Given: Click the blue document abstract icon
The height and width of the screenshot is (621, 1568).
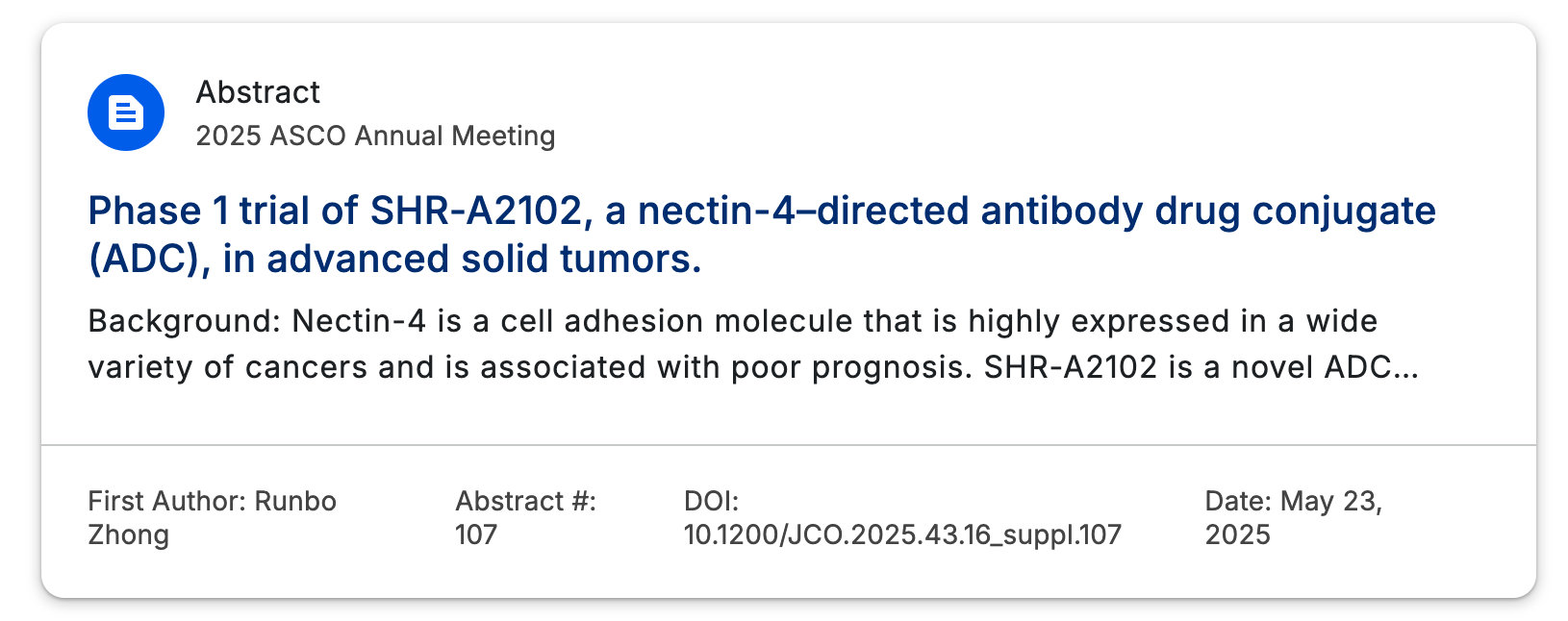Looking at the screenshot, I should pyautogui.click(x=126, y=112).
